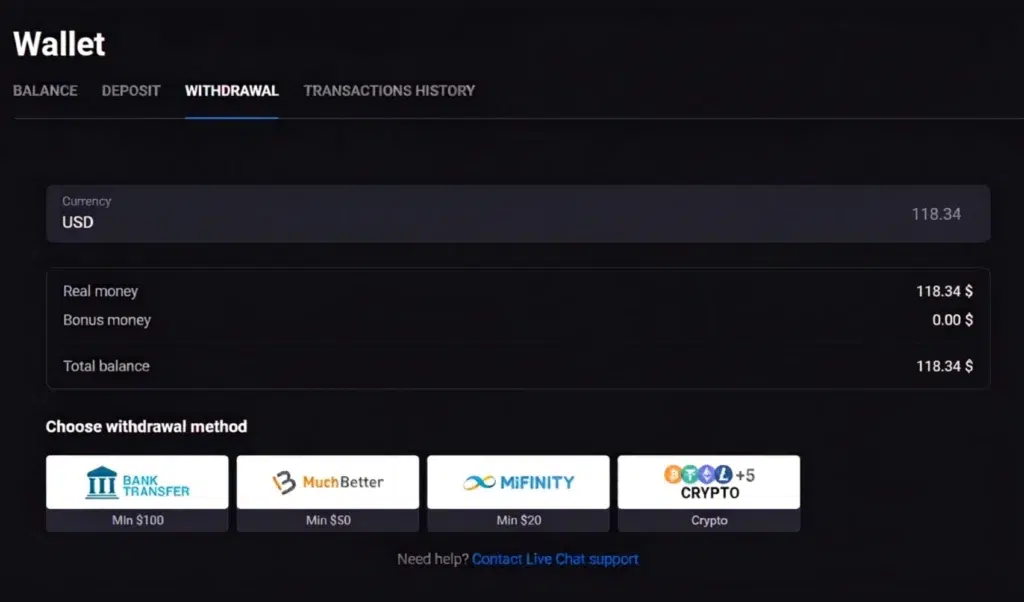Click the Bonus money 0.00 $ value
This screenshot has height=602, width=1024.
952,320
